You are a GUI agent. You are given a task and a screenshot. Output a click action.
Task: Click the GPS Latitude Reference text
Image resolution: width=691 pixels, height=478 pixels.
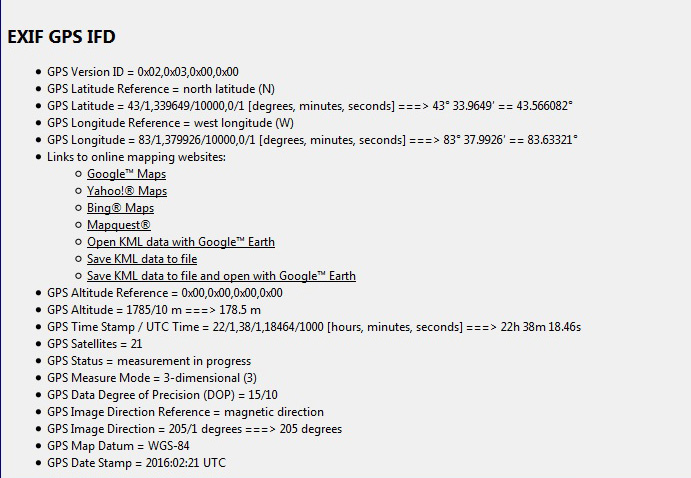point(161,89)
